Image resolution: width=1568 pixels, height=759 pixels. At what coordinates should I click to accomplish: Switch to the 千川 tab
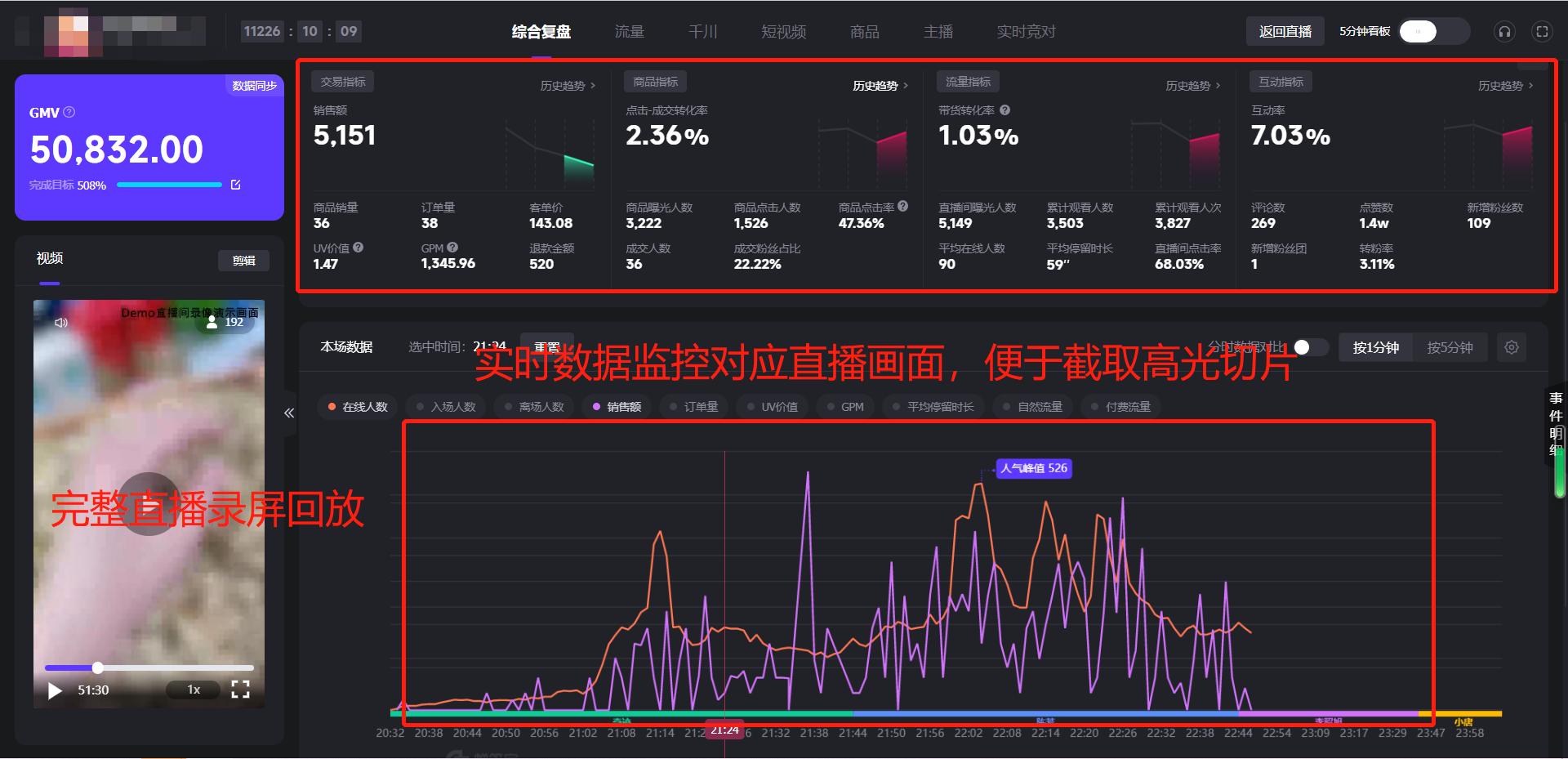[703, 31]
